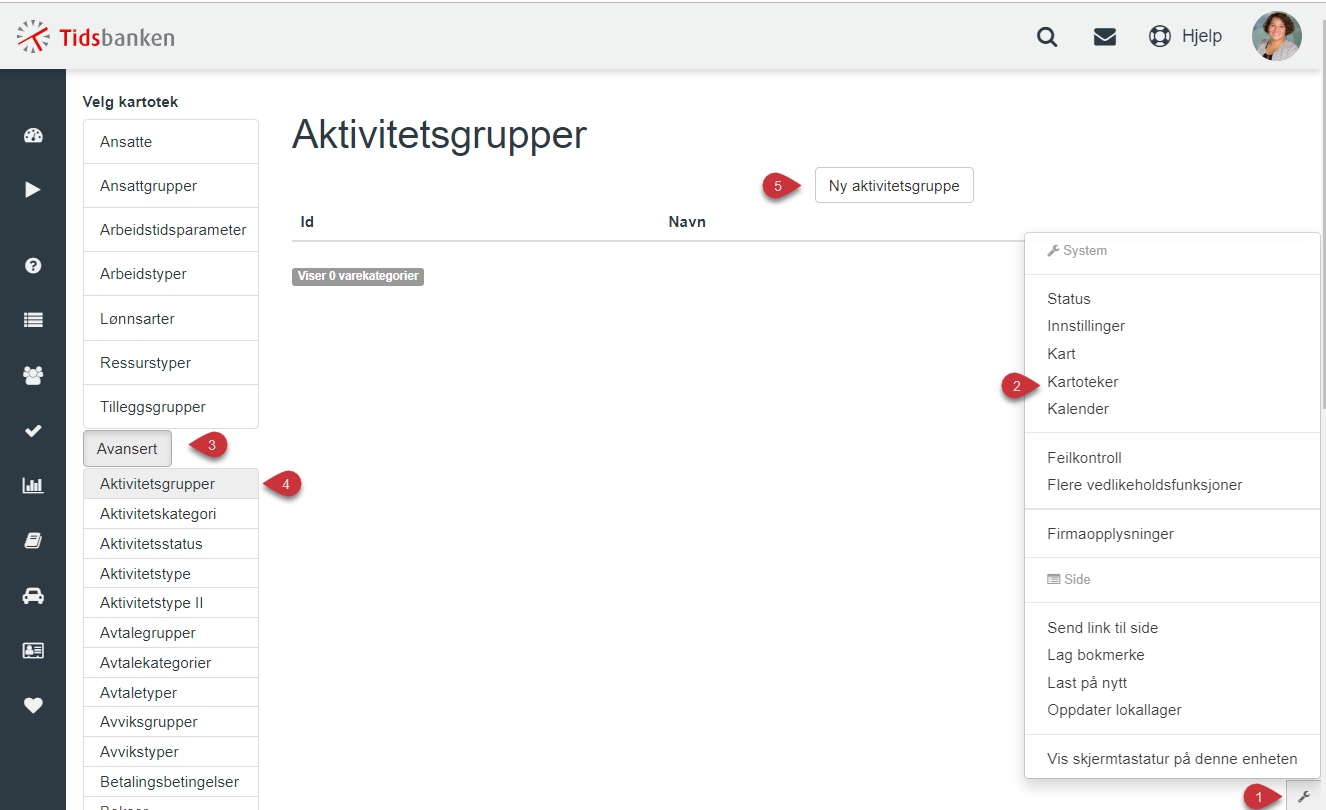The image size is (1326, 810).
Task: Select Aktivitetstype in list
Action: [x=171, y=574]
